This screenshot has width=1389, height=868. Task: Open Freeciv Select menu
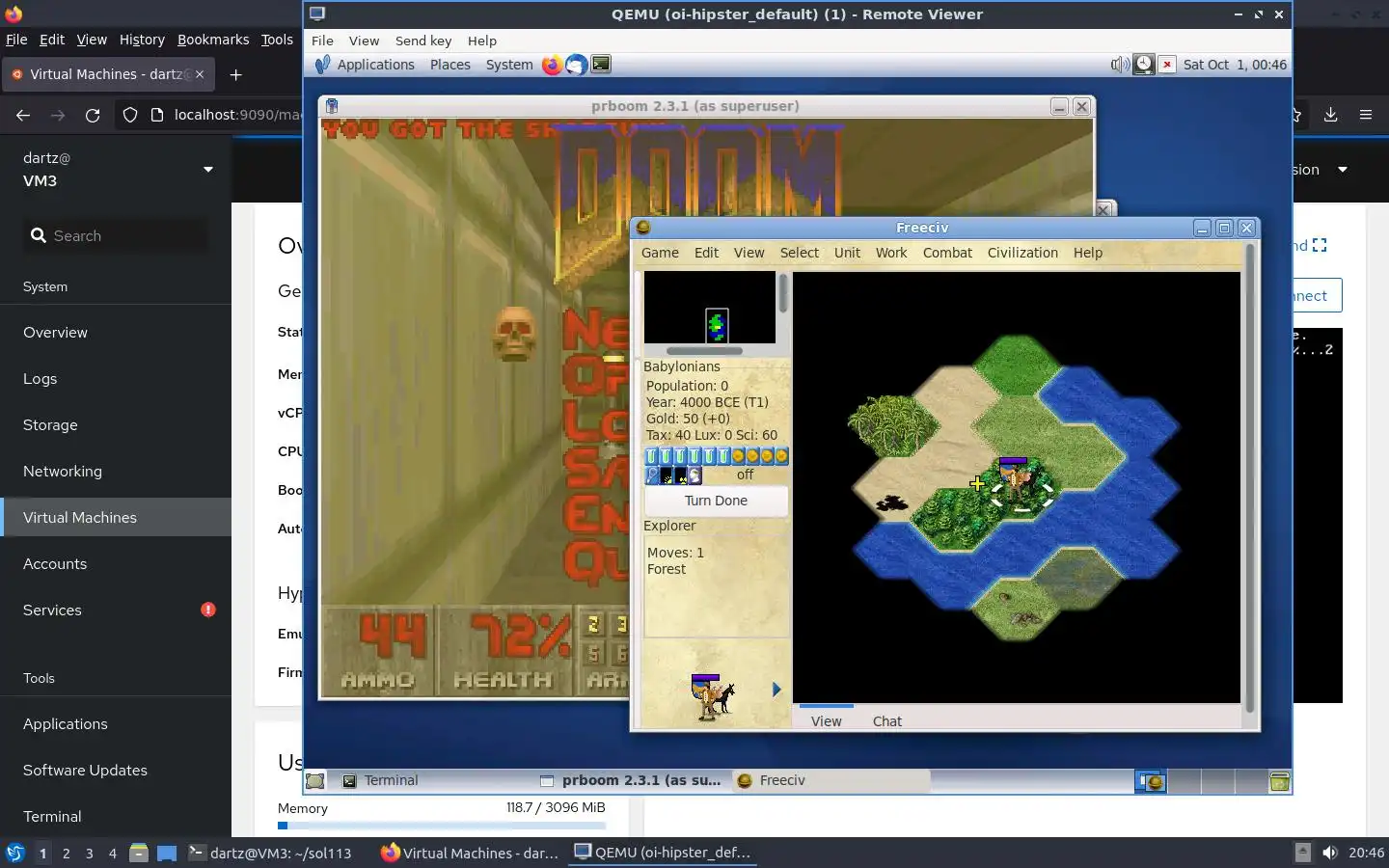click(799, 253)
